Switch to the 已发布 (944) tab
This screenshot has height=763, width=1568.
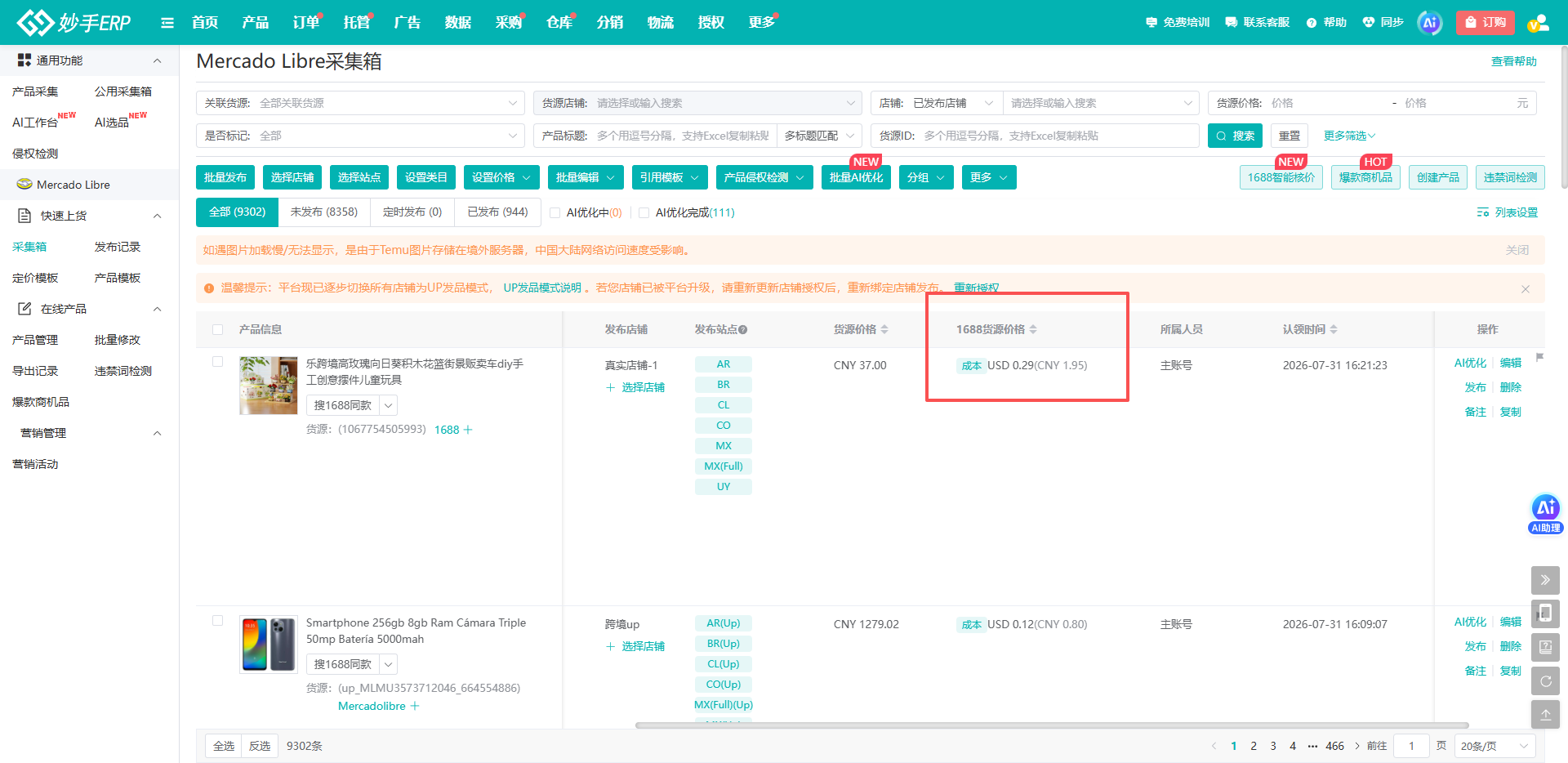[497, 212]
